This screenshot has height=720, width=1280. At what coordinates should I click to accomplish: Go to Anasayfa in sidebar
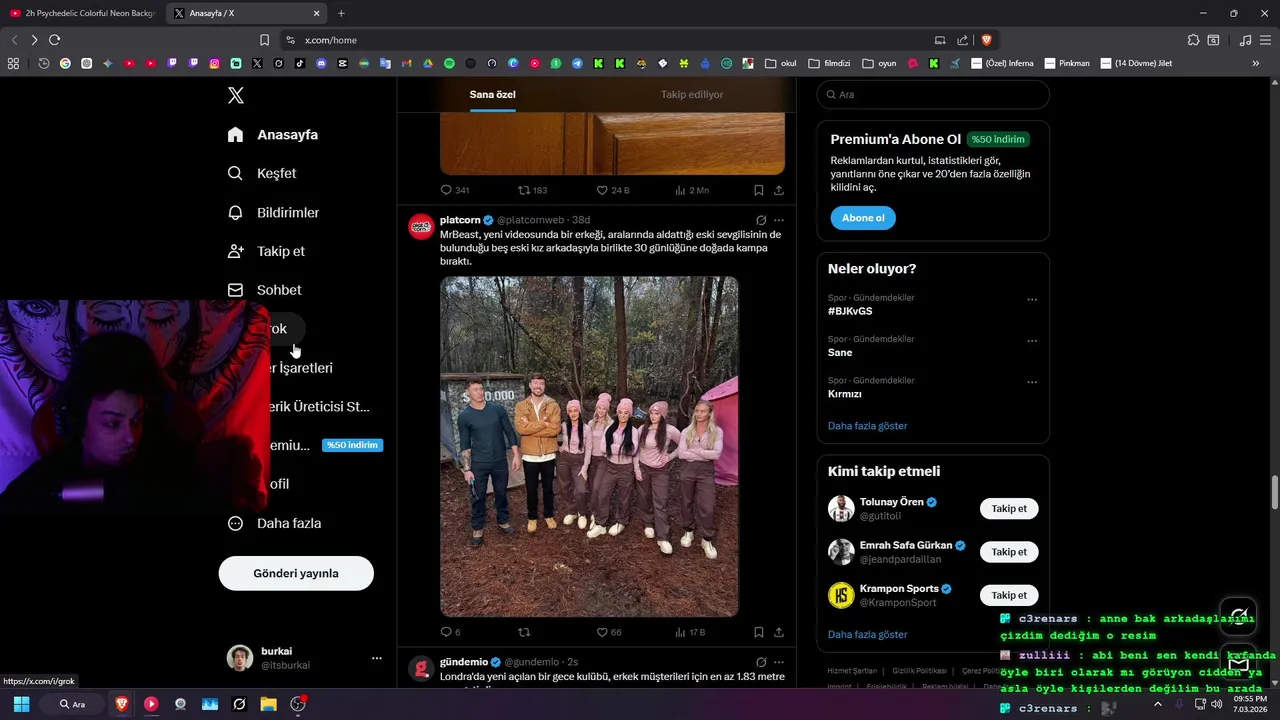[273, 134]
